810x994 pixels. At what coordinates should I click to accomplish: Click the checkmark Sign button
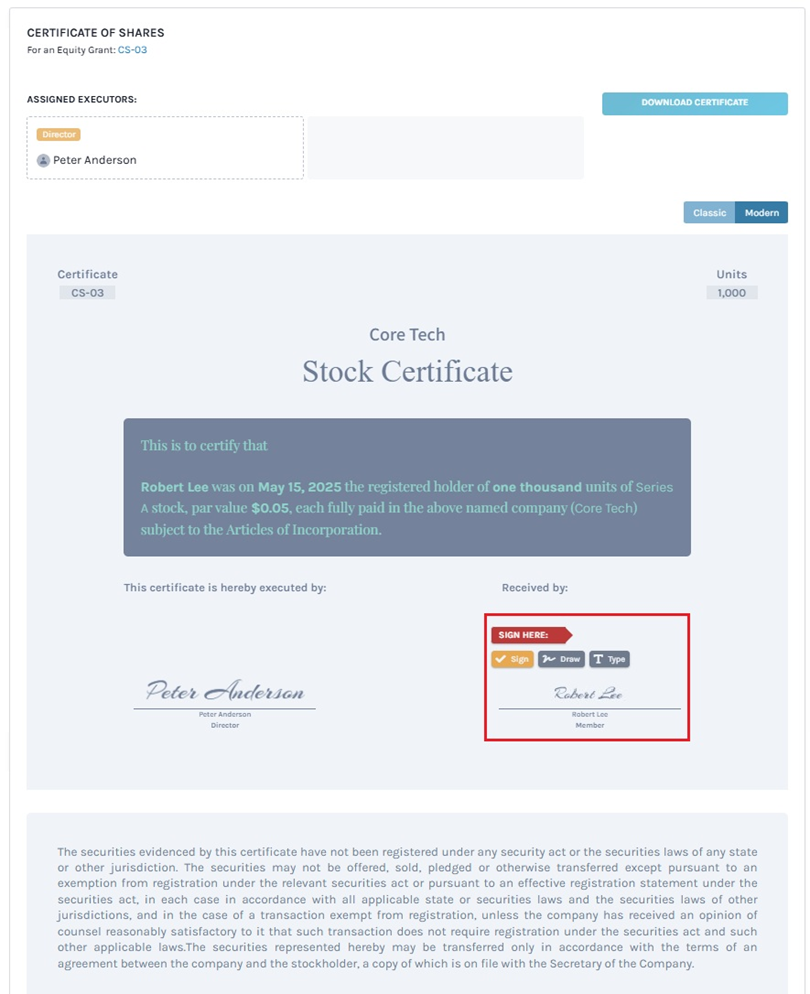[x=512, y=659]
